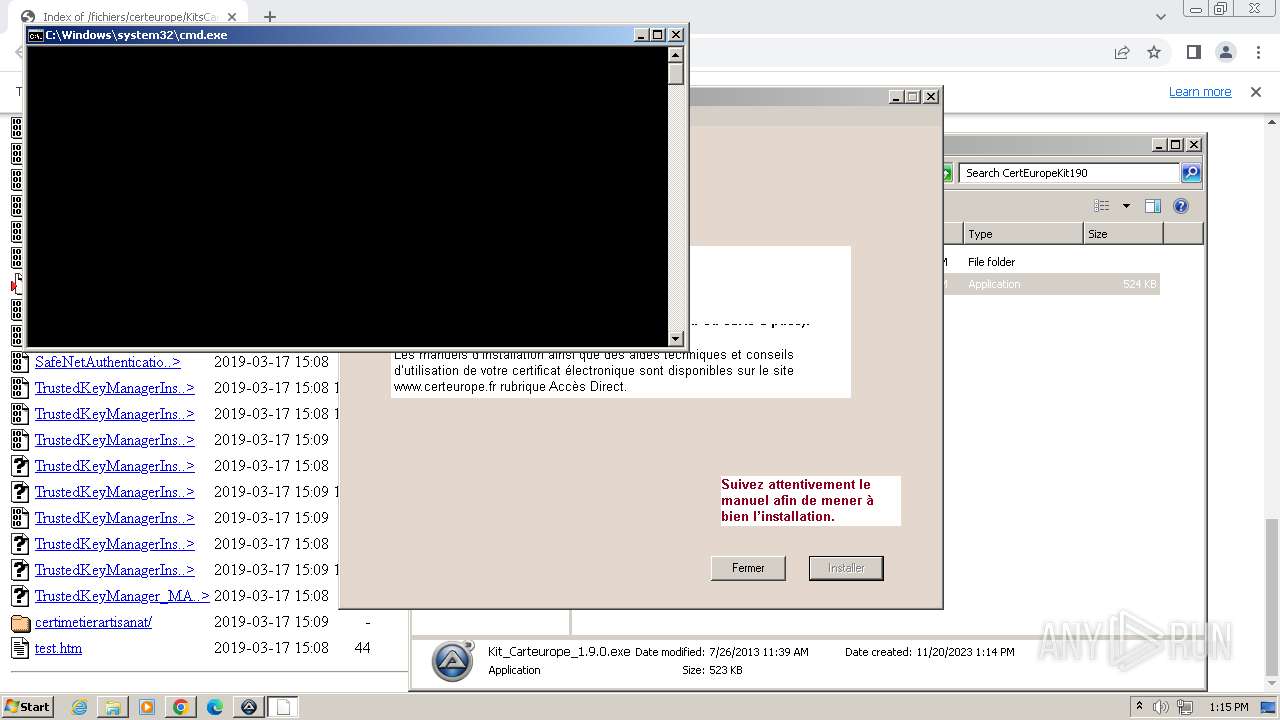Switch to Chrome from the taskbar
1280x720 pixels.
click(x=181, y=707)
